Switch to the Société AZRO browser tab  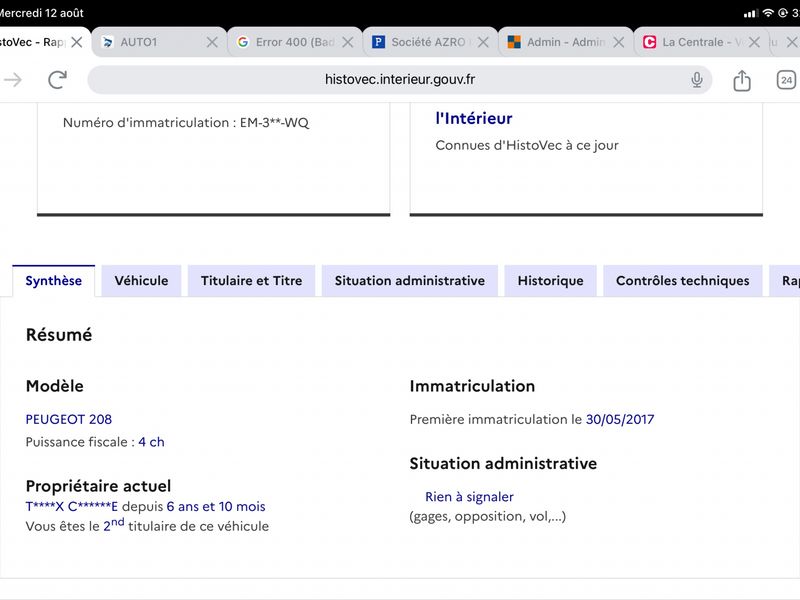pos(430,42)
